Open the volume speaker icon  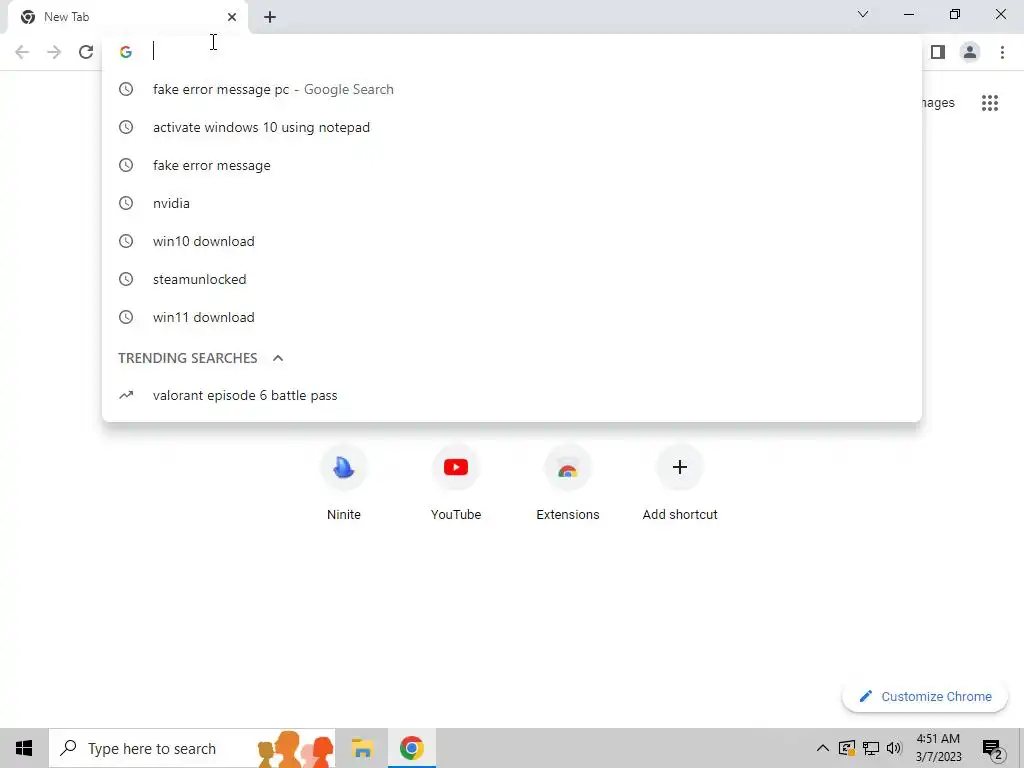894,748
